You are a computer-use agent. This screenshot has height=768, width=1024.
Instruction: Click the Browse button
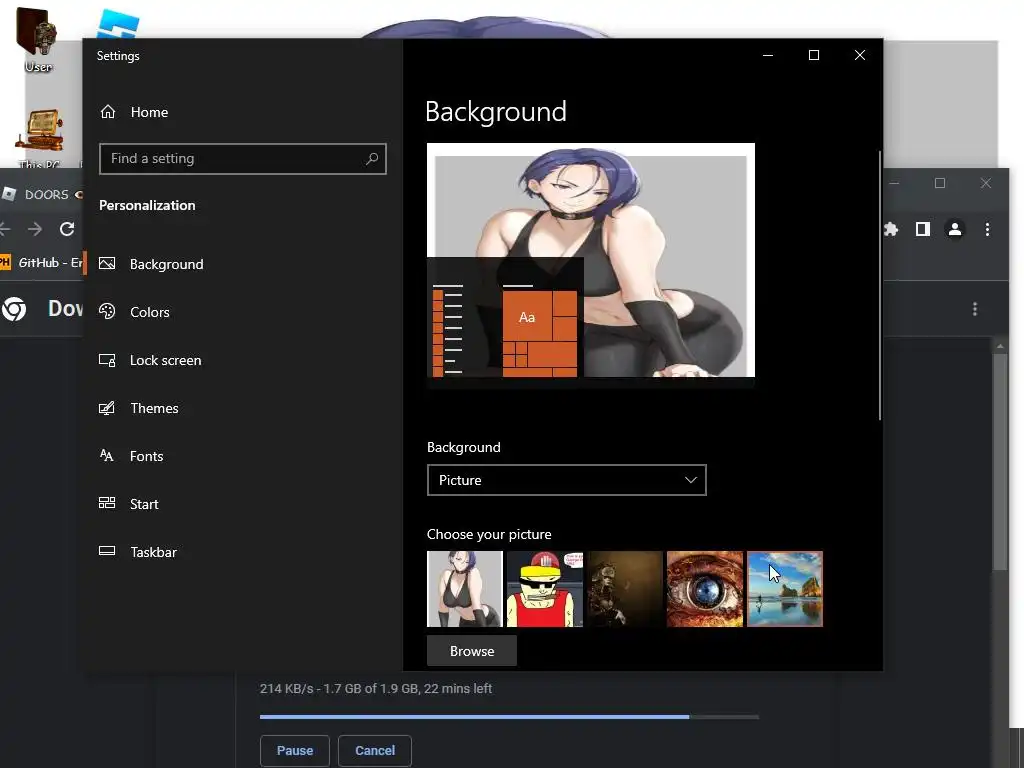(x=472, y=651)
